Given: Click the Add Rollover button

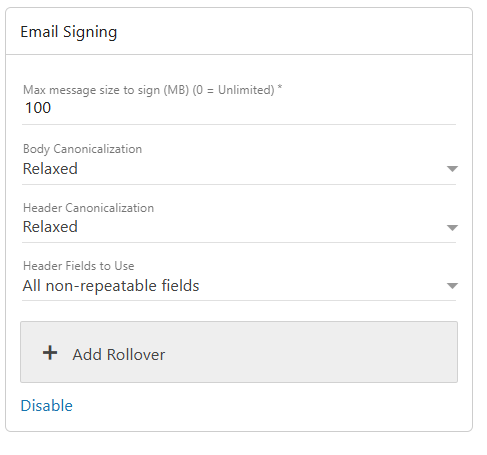Looking at the screenshot, I should [x=239, y=352].
